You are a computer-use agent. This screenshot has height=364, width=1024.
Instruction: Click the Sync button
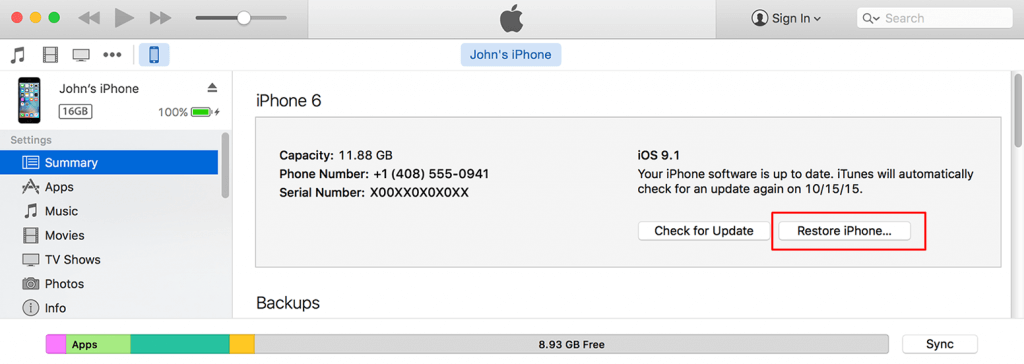click(x=940, y=344)
